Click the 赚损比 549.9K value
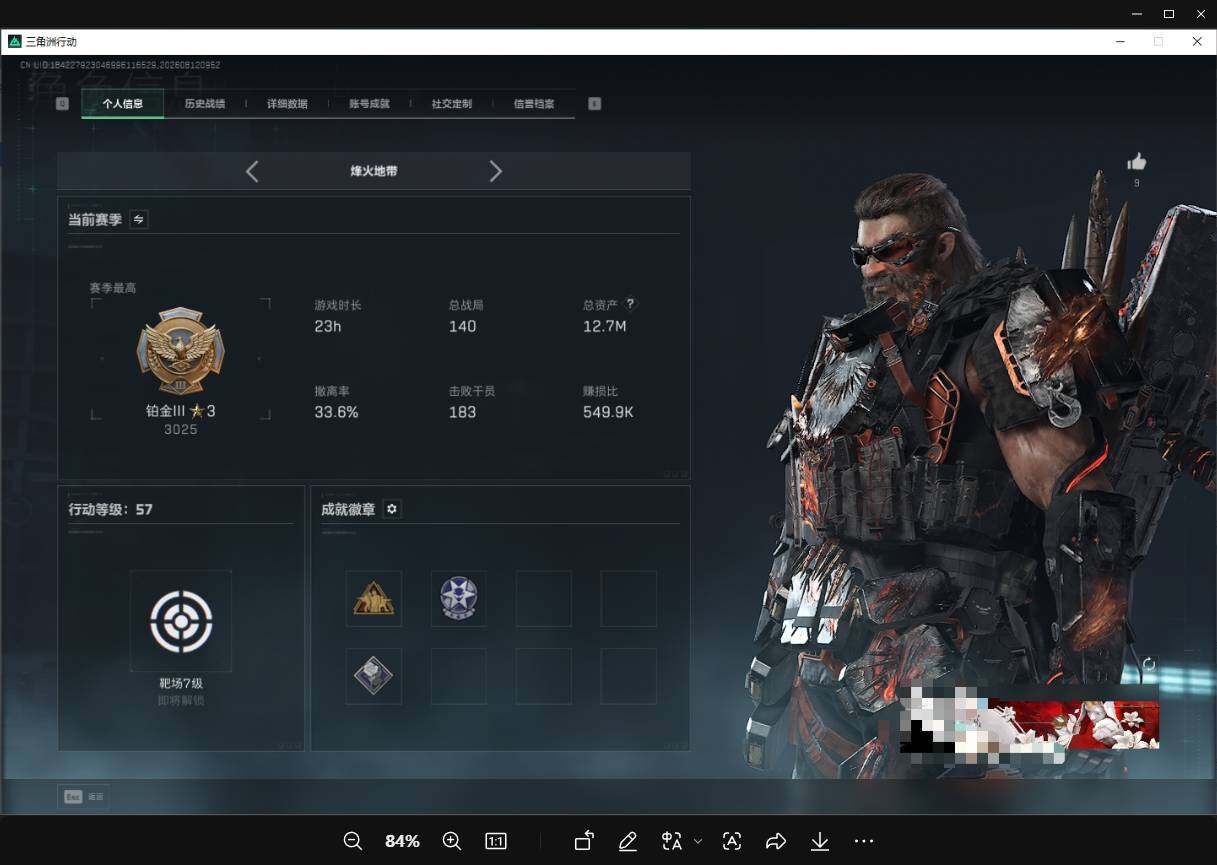 tap(608, 412)
